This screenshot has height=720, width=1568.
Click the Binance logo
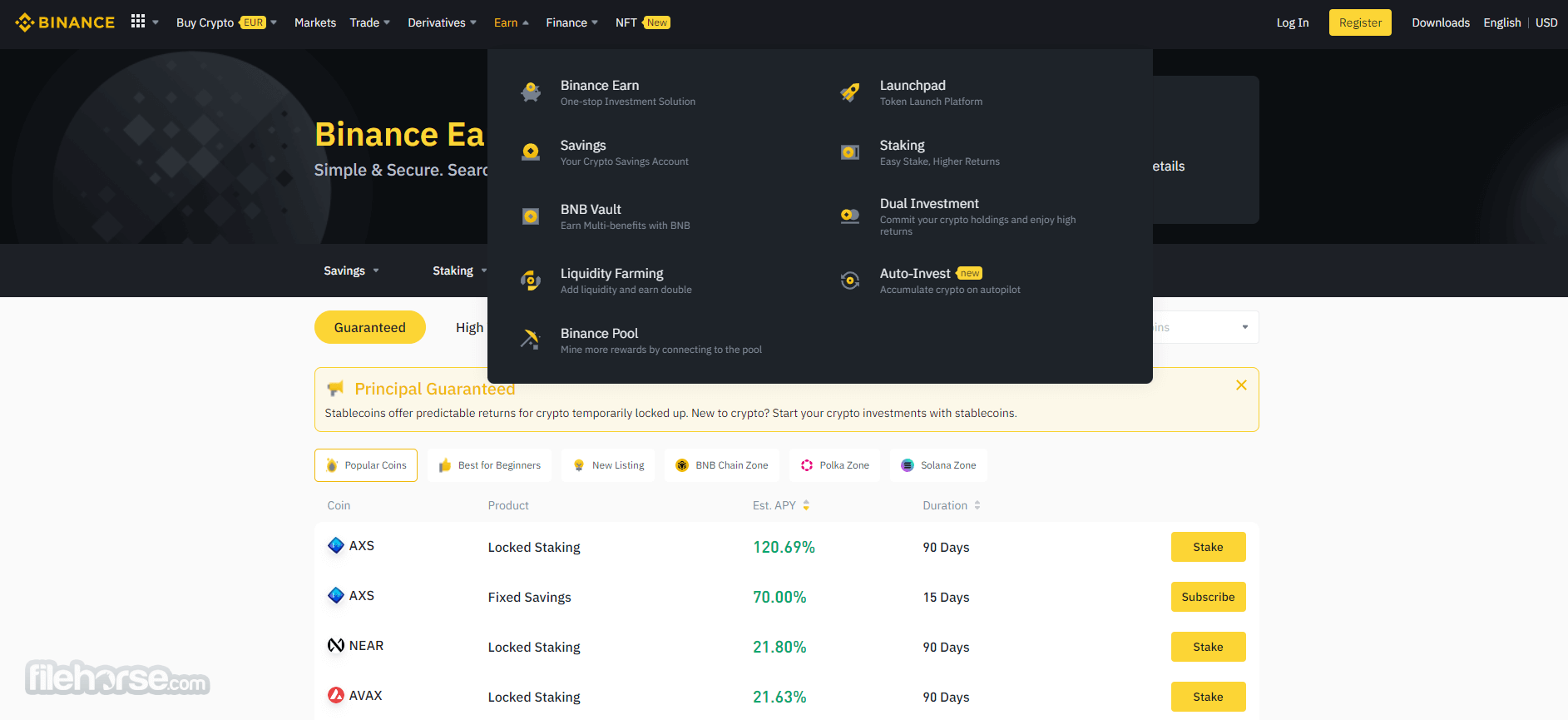(x=65, y=22)
